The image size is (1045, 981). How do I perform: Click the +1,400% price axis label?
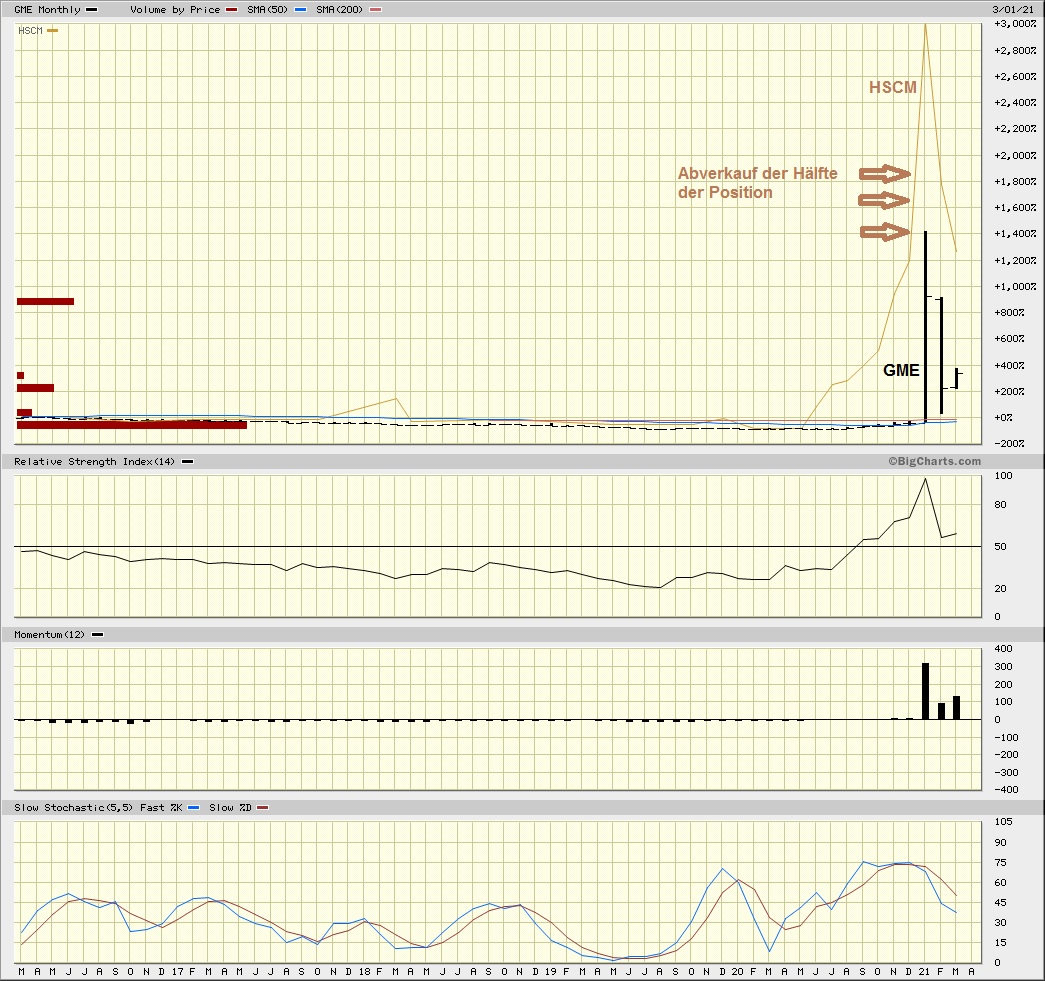(1015, 234)
